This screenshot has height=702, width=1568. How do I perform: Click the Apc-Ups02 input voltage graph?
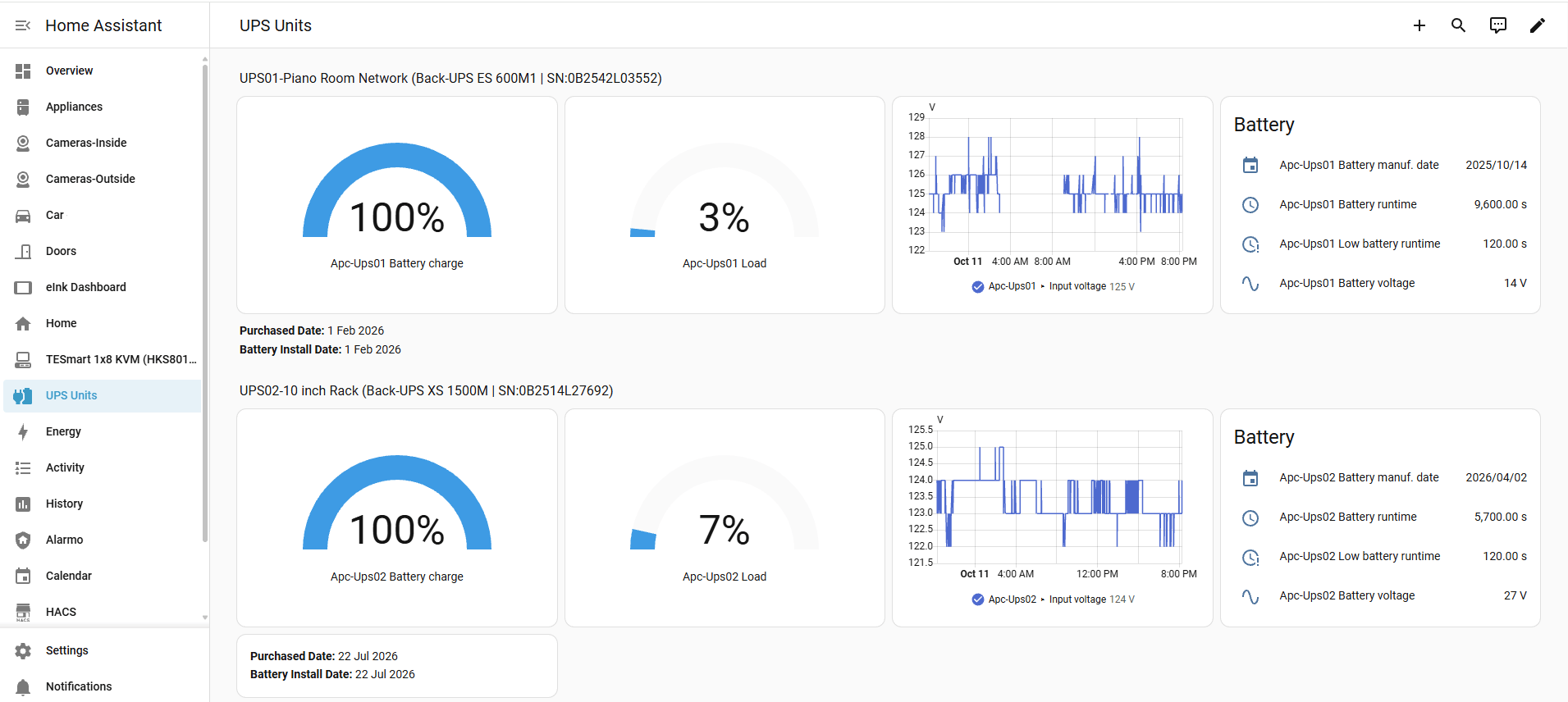pos(1059,496)
